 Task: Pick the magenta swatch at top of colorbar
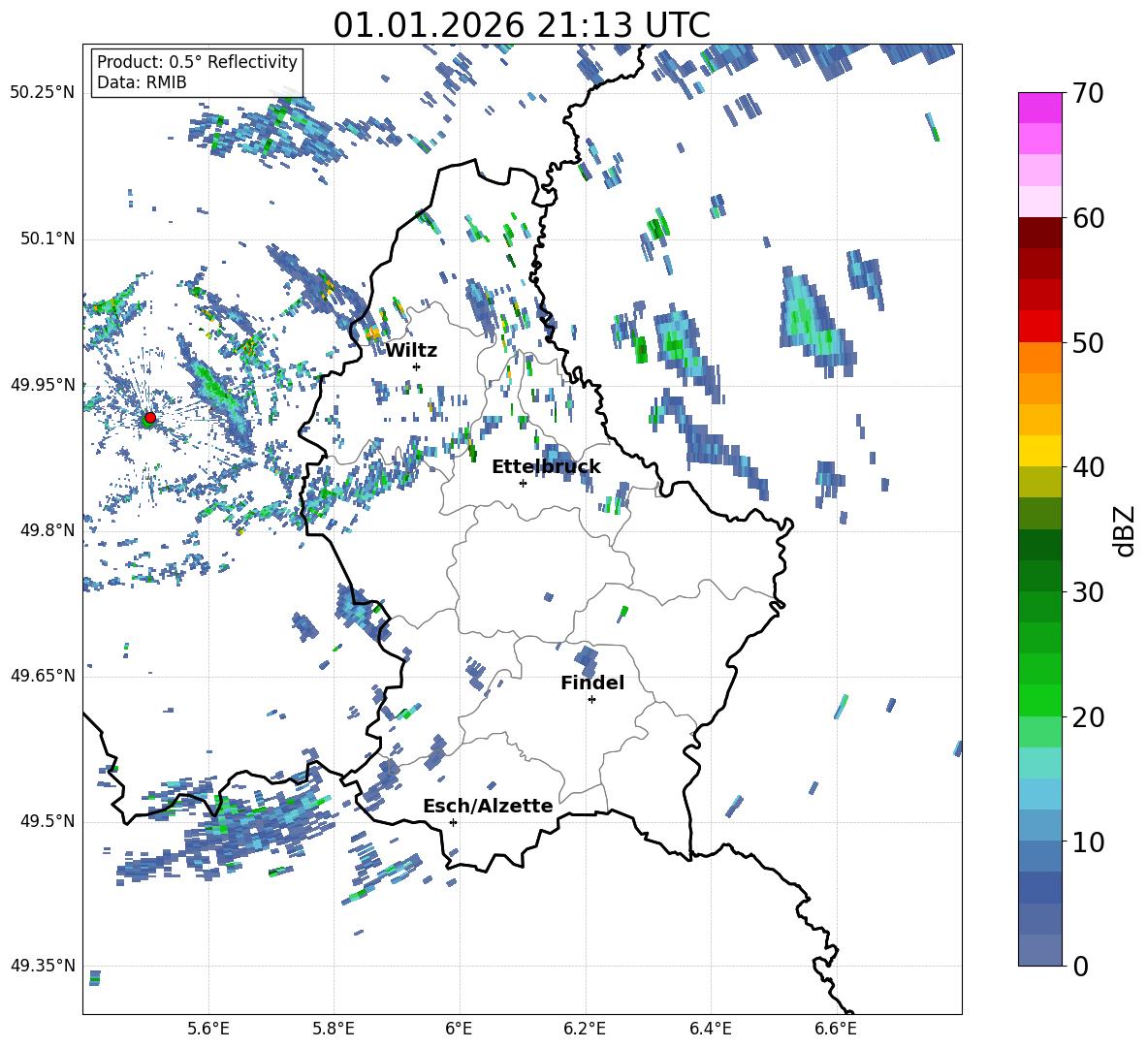(1039, 108)
